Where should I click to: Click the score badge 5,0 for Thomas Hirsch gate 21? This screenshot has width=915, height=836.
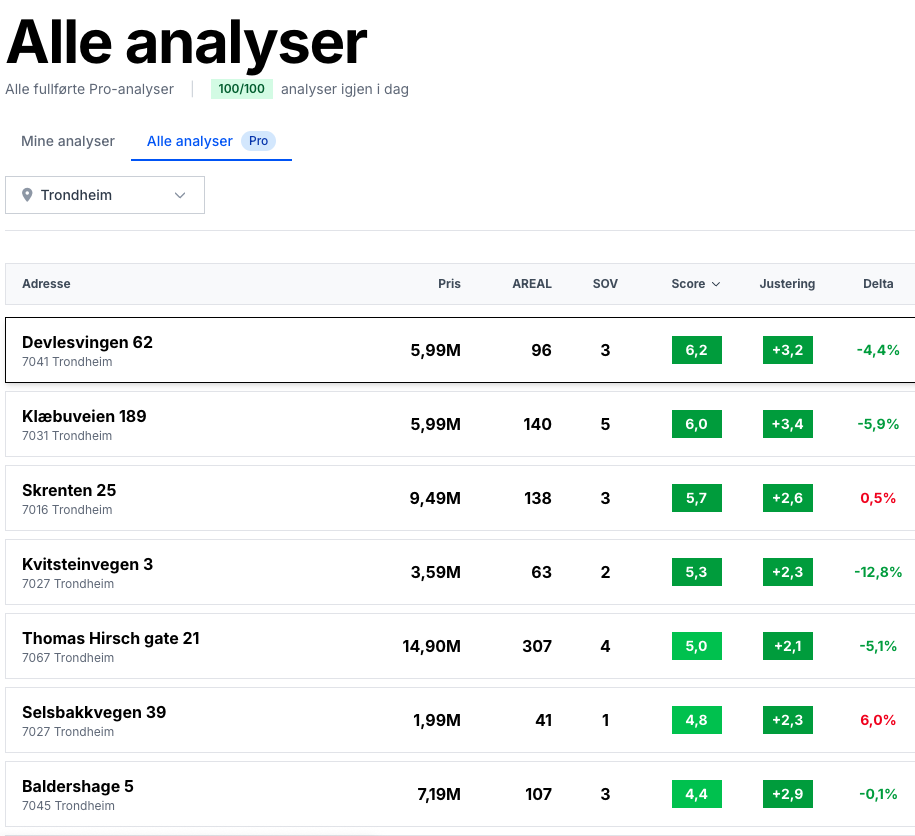pos(696,646)
